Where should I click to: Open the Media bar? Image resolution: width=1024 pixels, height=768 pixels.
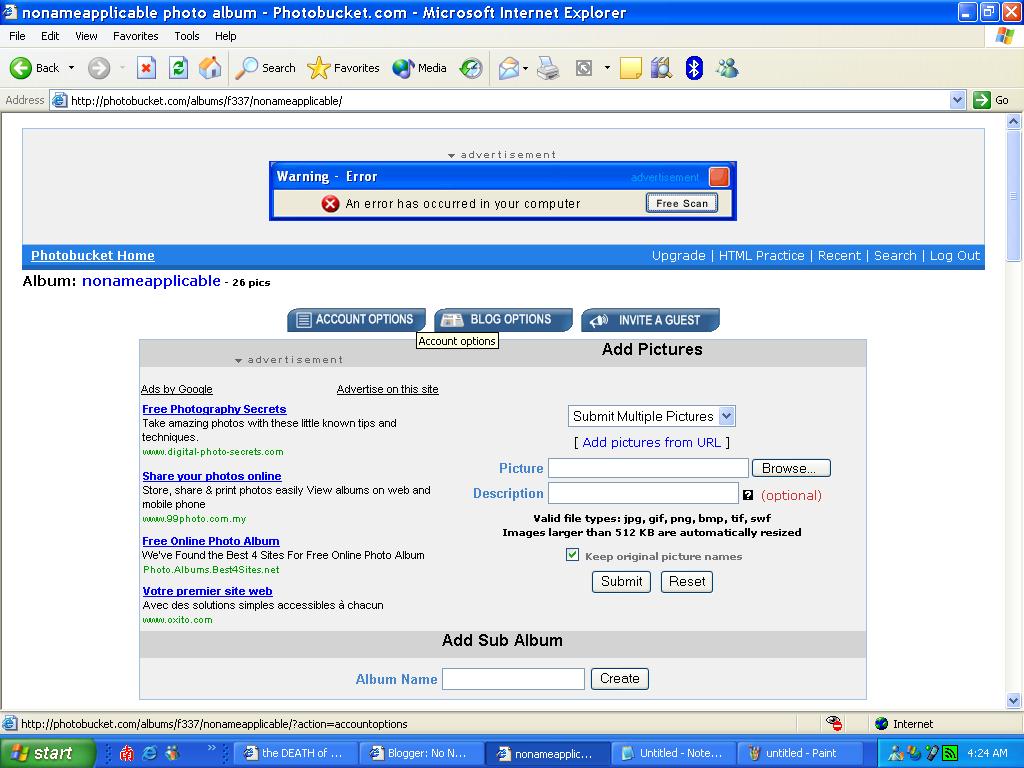419,68
